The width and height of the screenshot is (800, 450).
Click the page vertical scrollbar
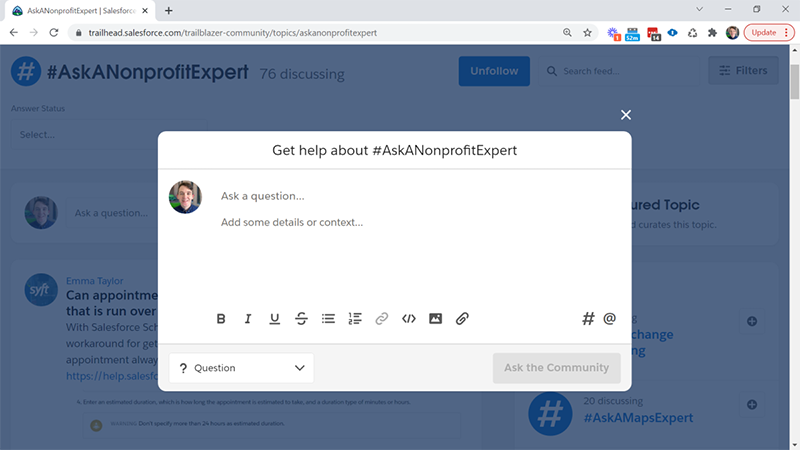point(794,82)
